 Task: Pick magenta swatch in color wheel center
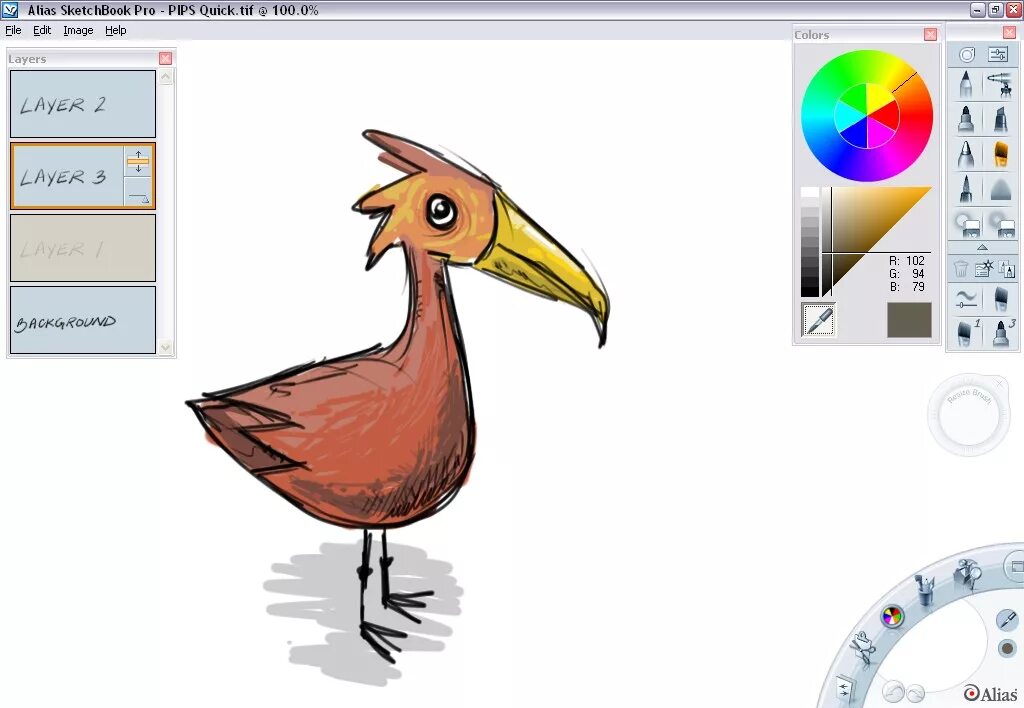(878, 135)
